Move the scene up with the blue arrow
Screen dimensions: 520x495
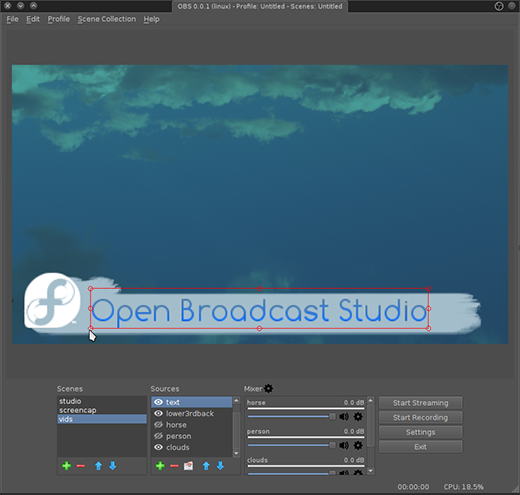pos(98,466)
